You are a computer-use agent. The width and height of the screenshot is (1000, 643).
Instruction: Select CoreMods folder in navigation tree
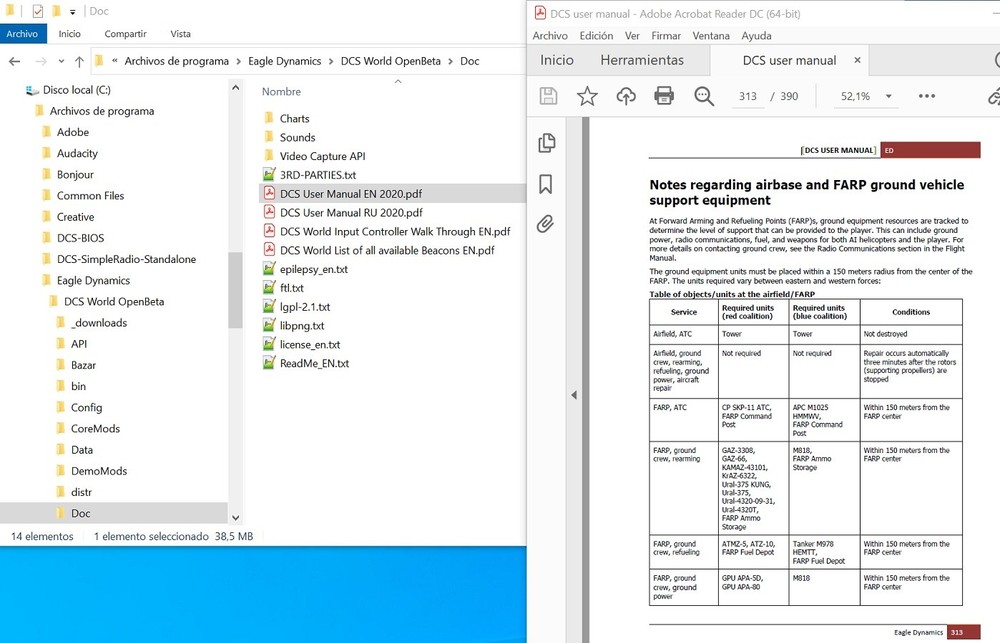point(95,429)
